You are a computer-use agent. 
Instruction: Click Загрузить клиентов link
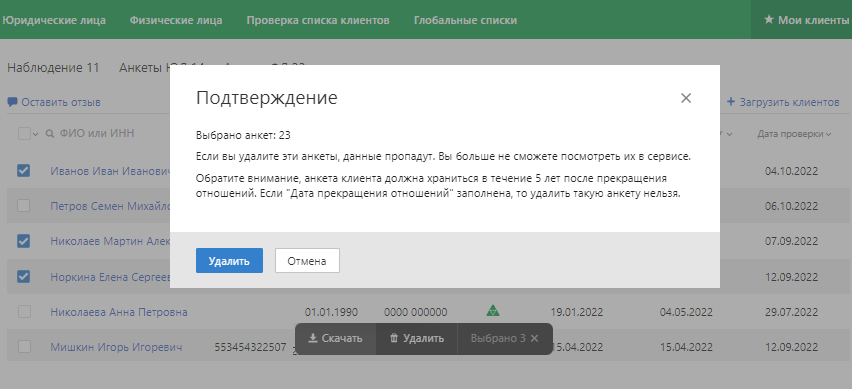click(790, 102)
